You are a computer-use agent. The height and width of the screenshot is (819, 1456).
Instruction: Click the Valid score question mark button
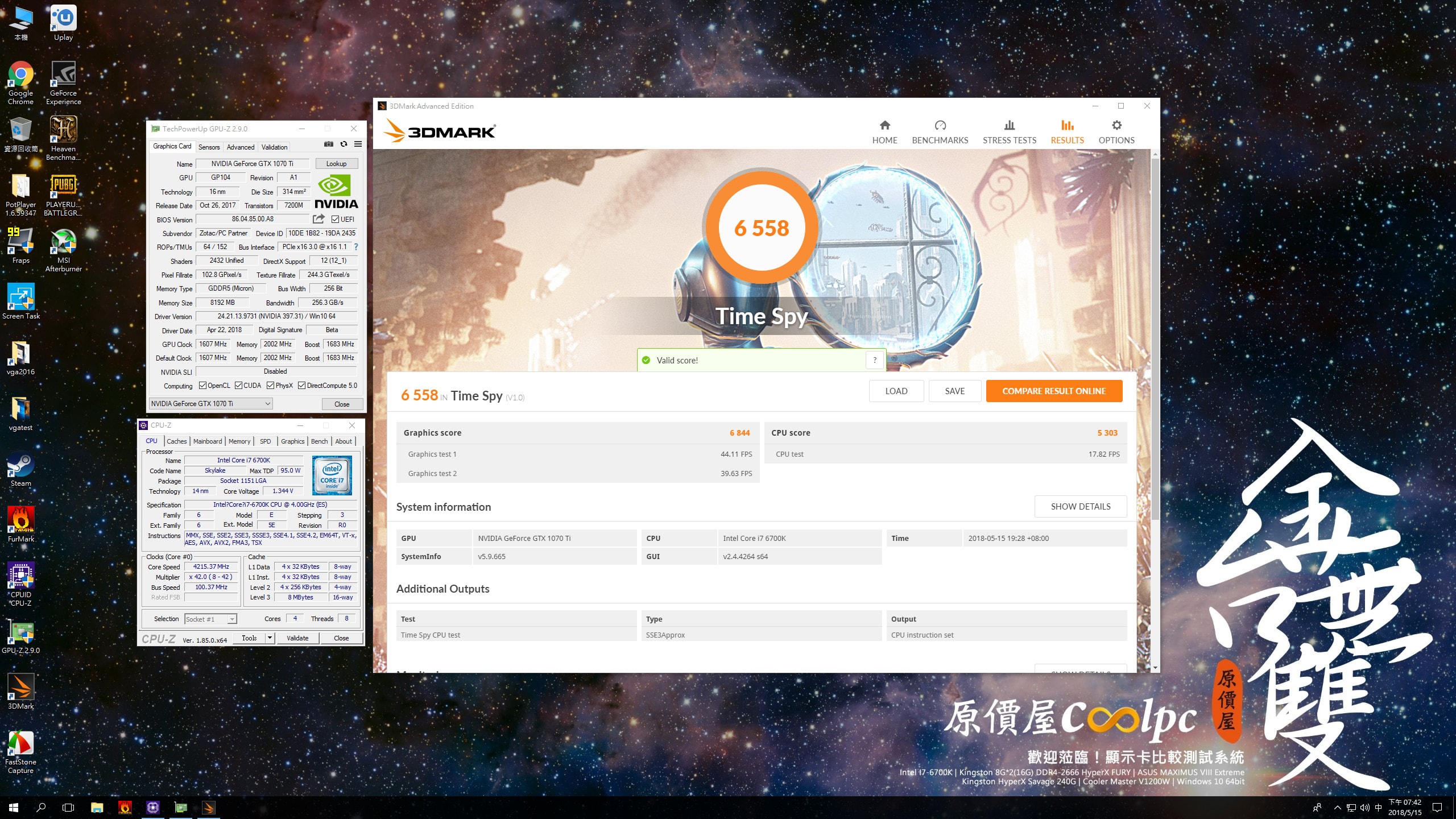875,360
